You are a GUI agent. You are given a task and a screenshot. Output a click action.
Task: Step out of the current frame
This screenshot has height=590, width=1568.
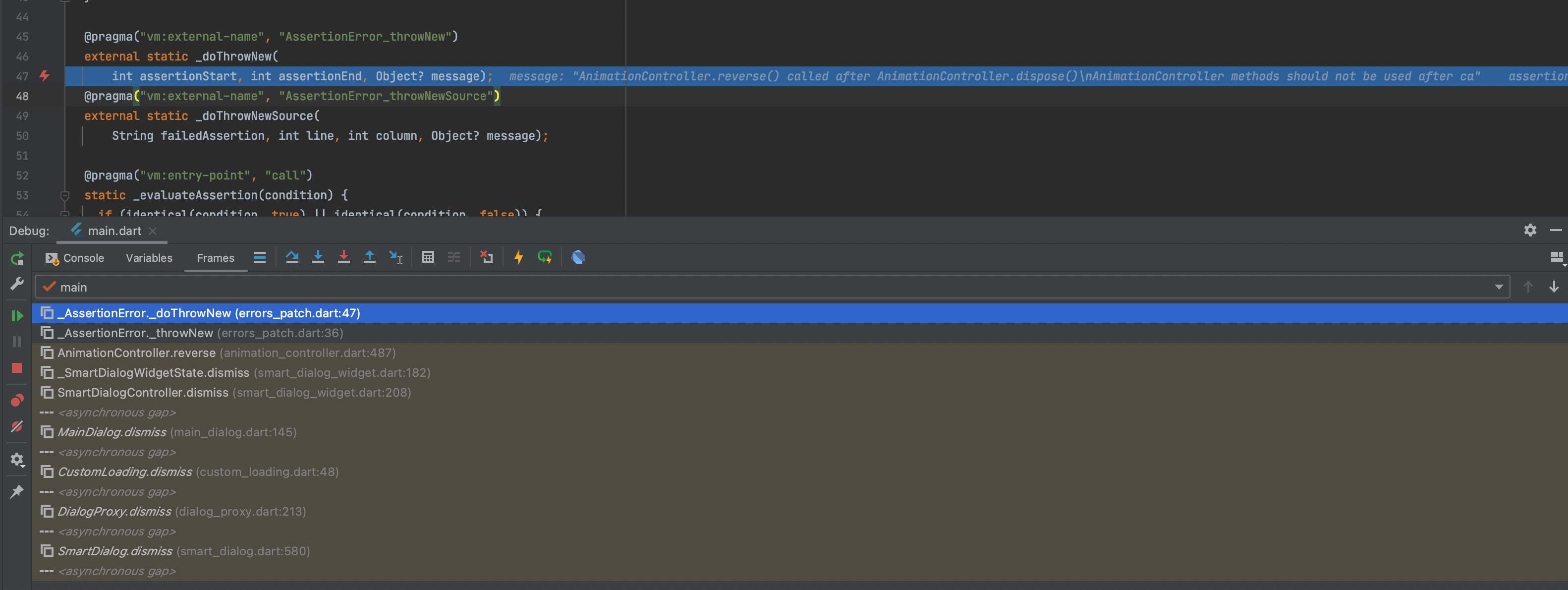click(x=370, y=257)
